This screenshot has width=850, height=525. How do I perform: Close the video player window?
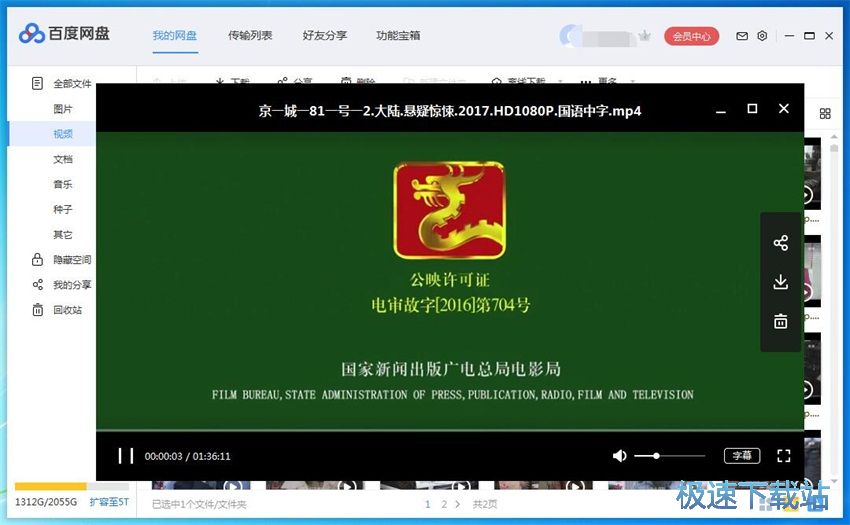pyautogui.click(x=784, y=108)
